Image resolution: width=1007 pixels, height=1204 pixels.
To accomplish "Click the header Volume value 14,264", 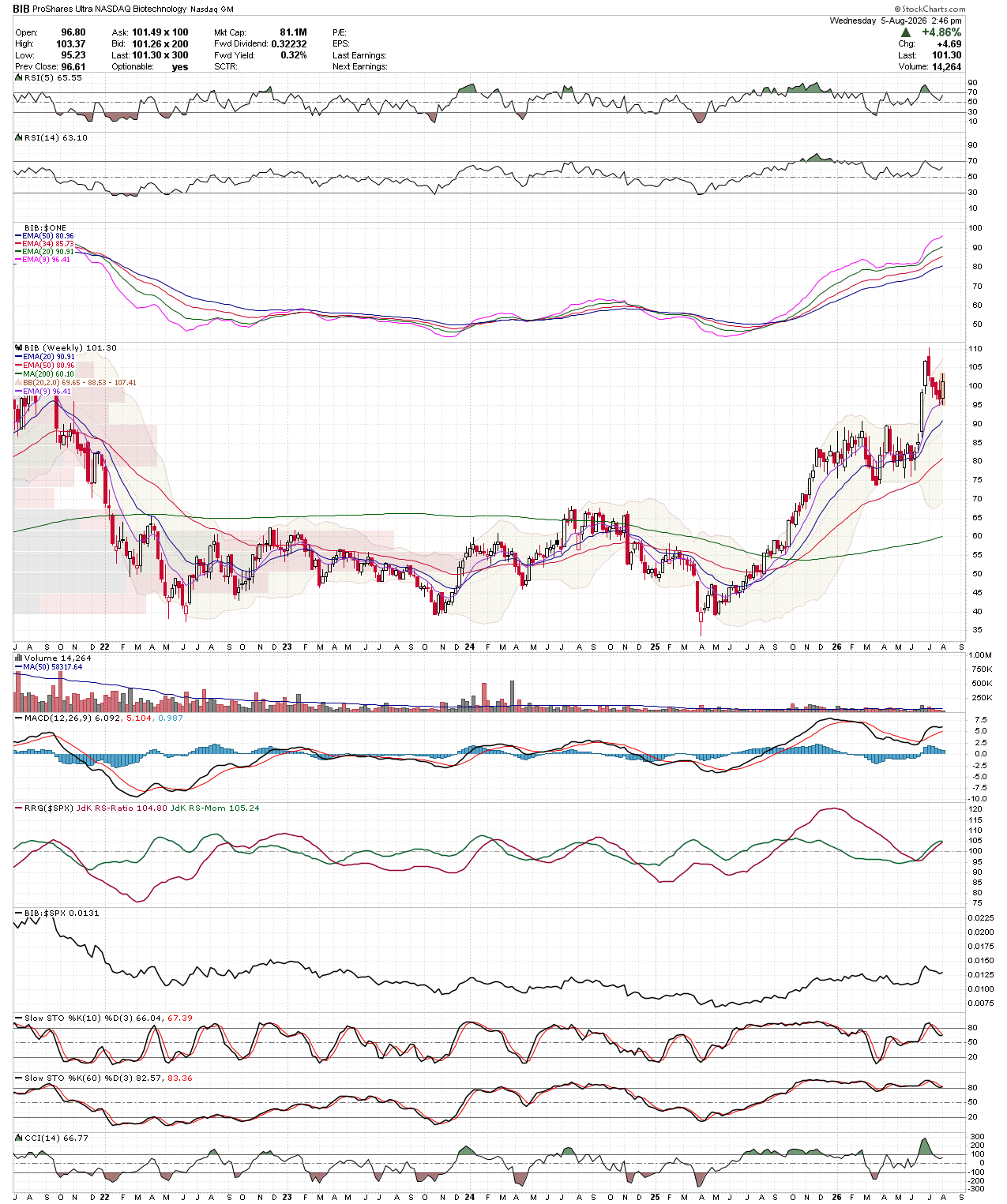I will (946, 67).
